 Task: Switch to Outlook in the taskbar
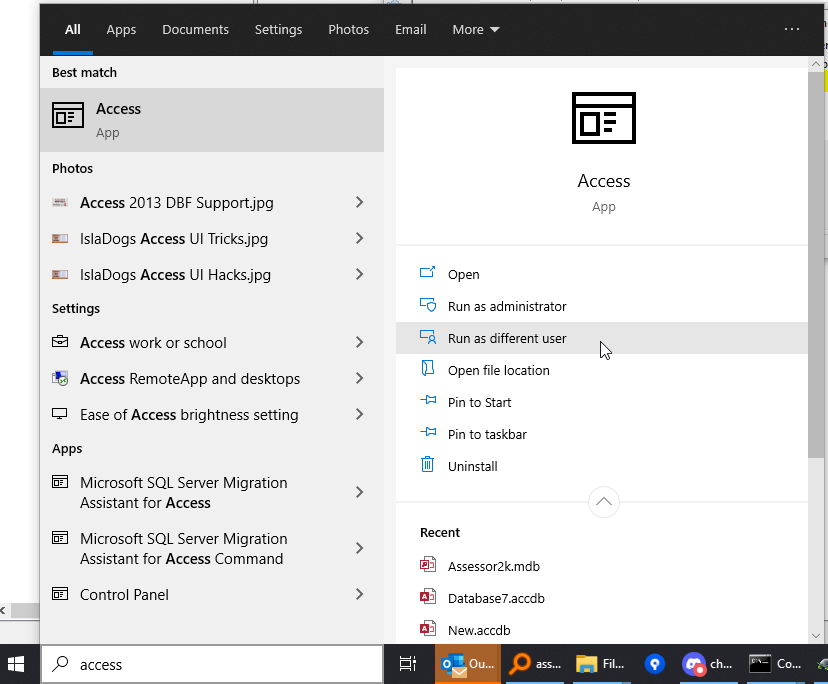pyautogui.click(x=467, y=664)
